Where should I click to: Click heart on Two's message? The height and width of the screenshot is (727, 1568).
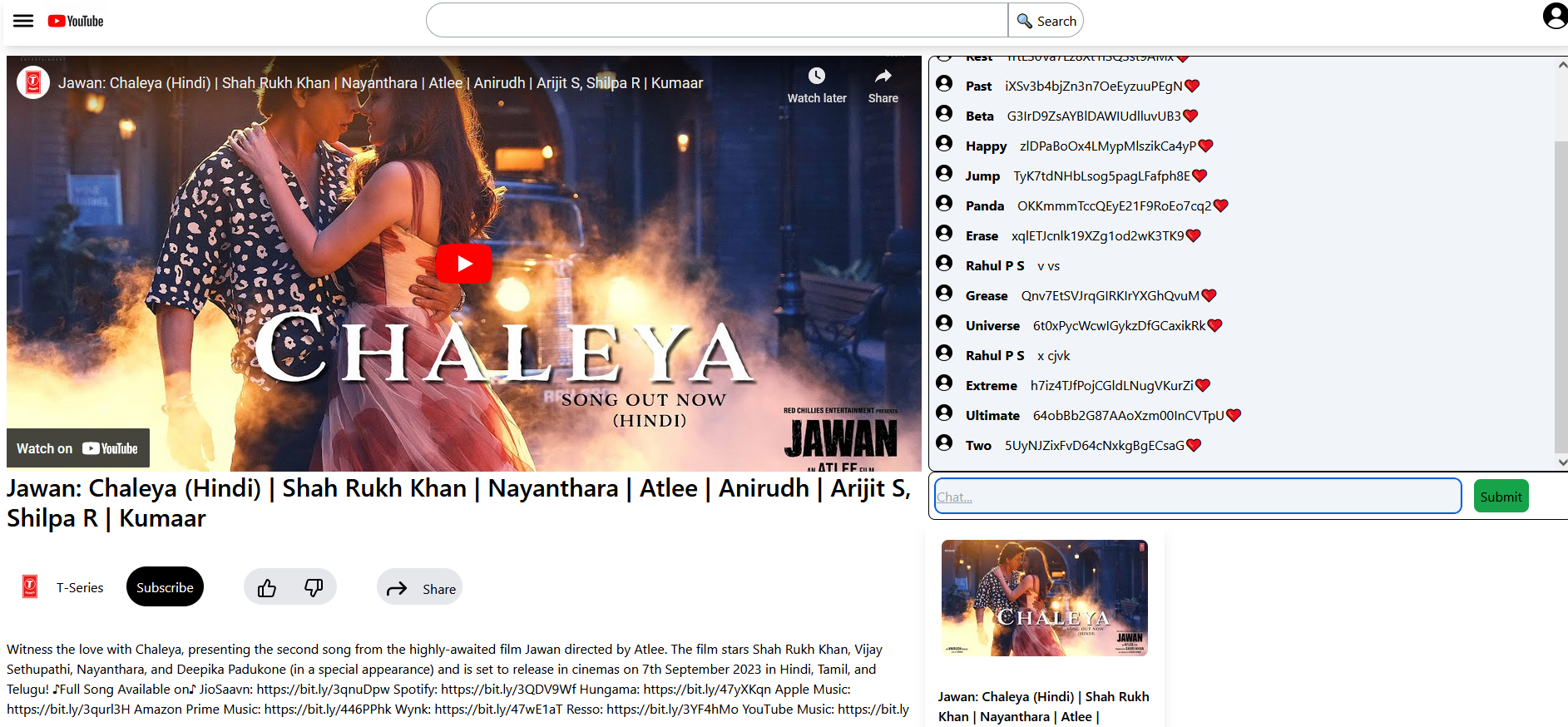click(x=1194, y=445)
